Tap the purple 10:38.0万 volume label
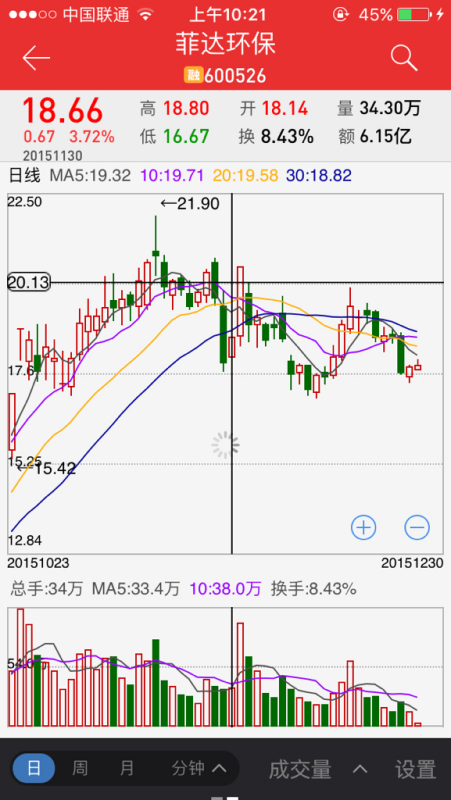This screenshot has height=800, width=451. coord(225,590)
